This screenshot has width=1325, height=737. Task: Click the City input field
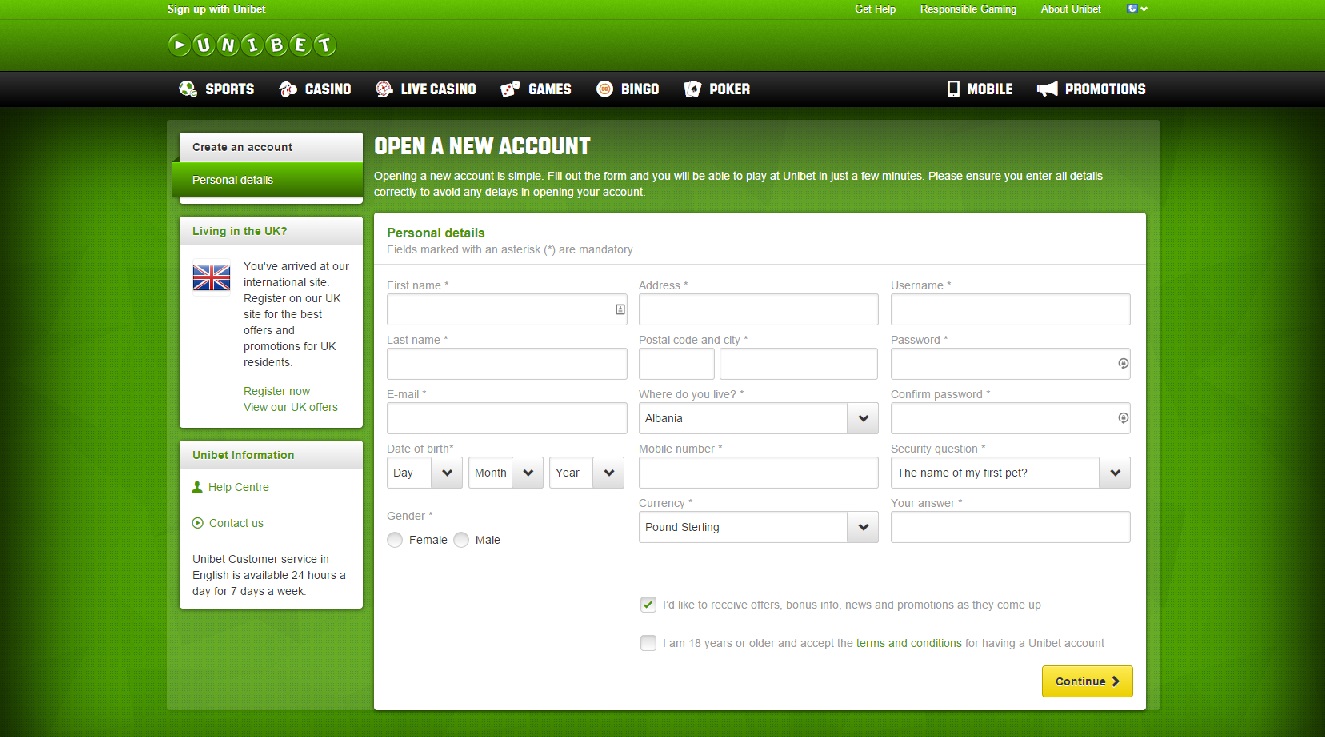799,364
